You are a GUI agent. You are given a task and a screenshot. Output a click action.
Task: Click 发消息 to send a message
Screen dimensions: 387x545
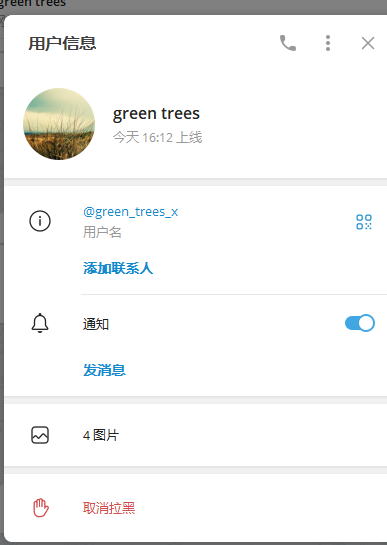pyautogui.click(x=104, y=370)
